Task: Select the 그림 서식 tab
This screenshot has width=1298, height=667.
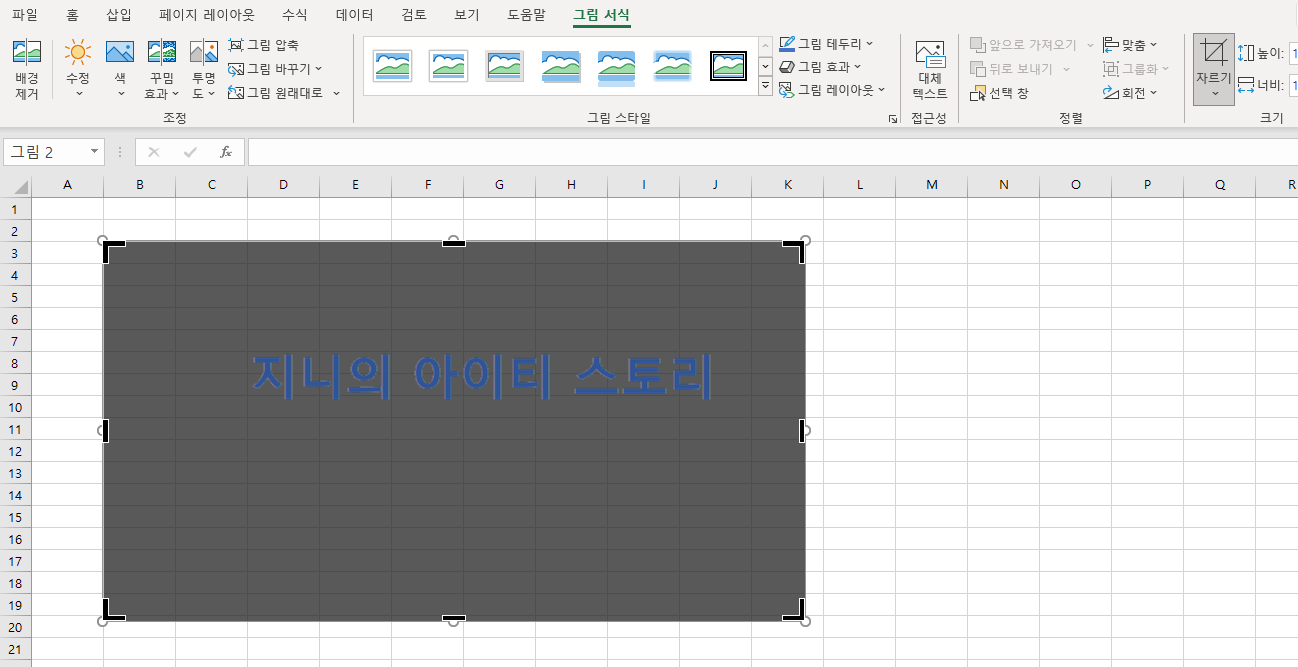Action: 602,15
